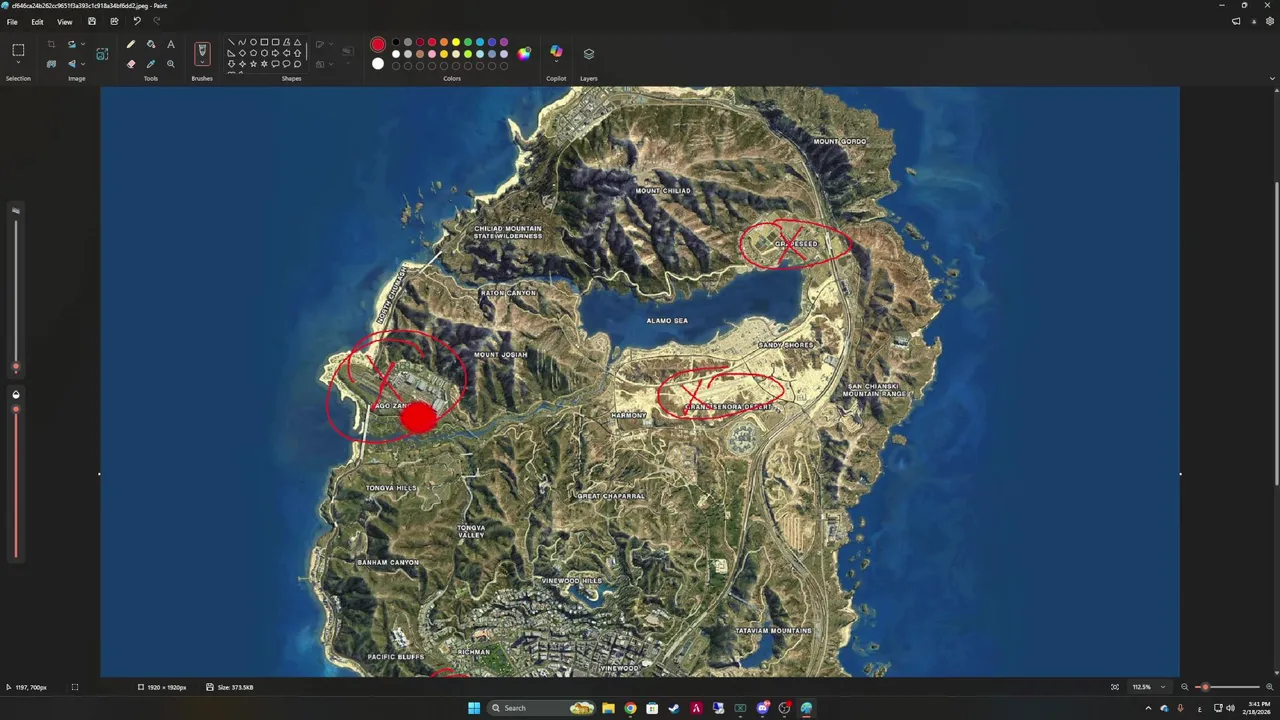Choose the Triangle shape
The image size is (1280, 720).
point(297,42)
